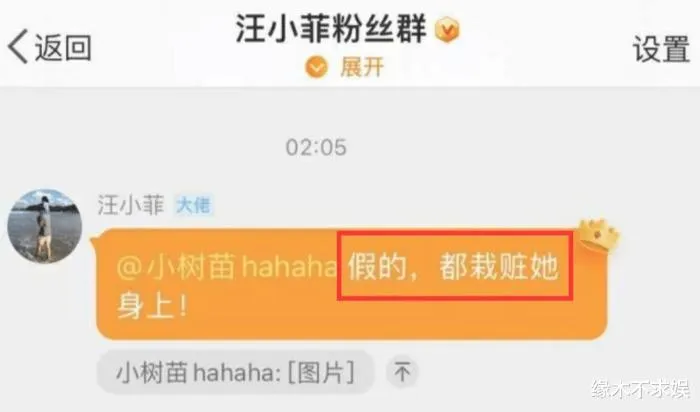700x412 pixels.
Task: Select the red-boxed text 假的，都栽赃她
Action: [x=454, y=266]
